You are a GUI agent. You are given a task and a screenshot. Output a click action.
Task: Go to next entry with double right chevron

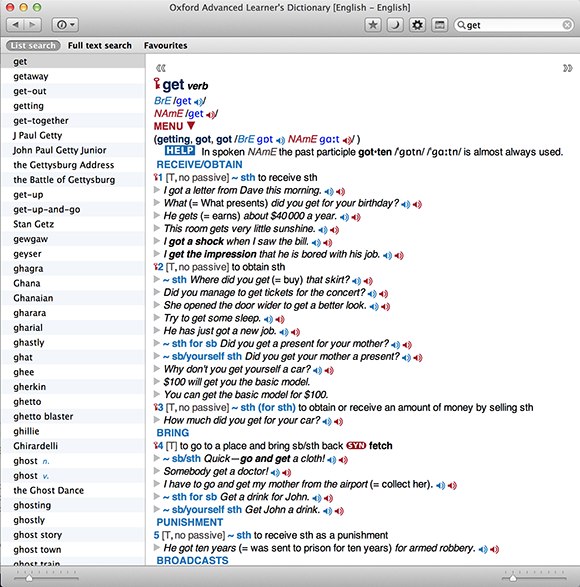(x=568, y=68)
